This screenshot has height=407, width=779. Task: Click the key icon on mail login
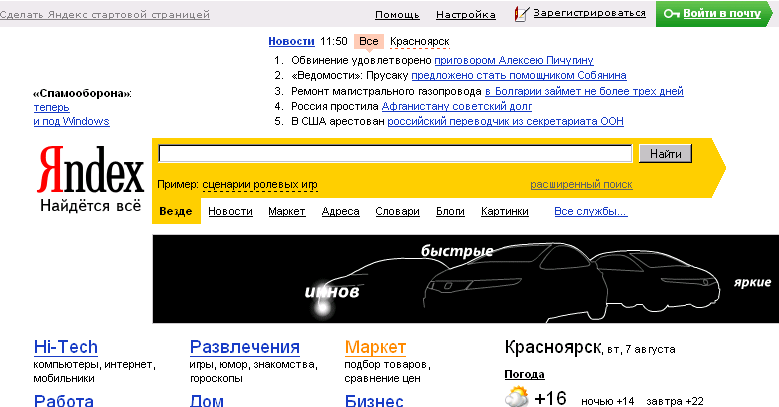tap(672, 14)
